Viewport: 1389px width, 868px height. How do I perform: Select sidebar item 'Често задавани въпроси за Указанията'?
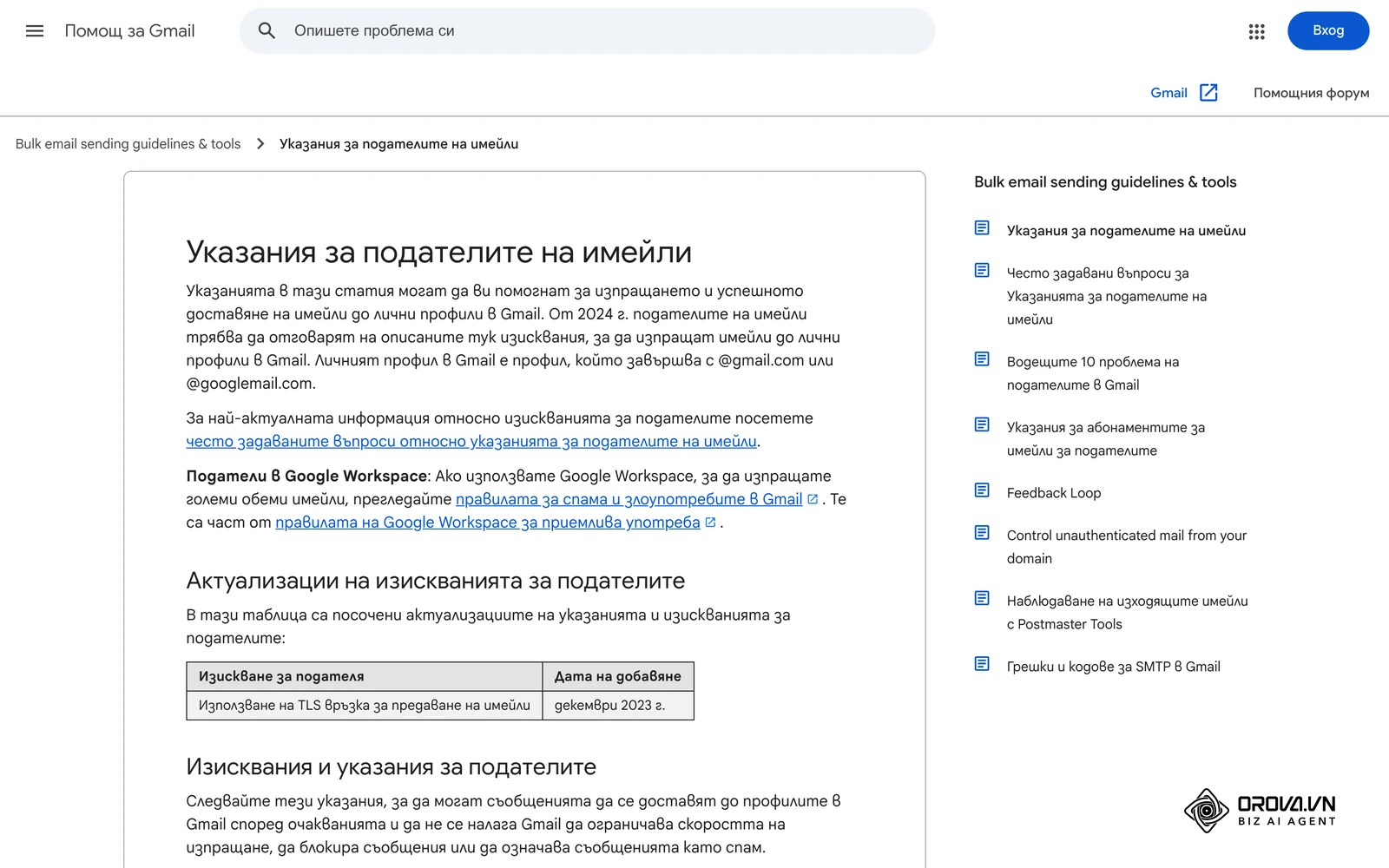click(x=1107, y=297)
